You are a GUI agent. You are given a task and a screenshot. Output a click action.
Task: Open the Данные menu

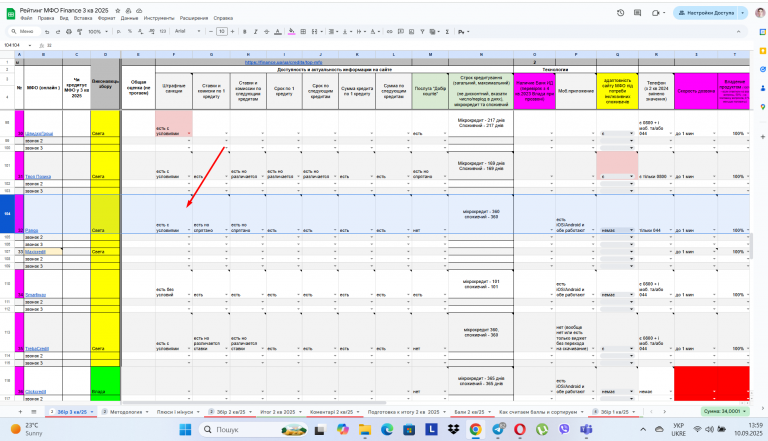click(x=129, y=18)
